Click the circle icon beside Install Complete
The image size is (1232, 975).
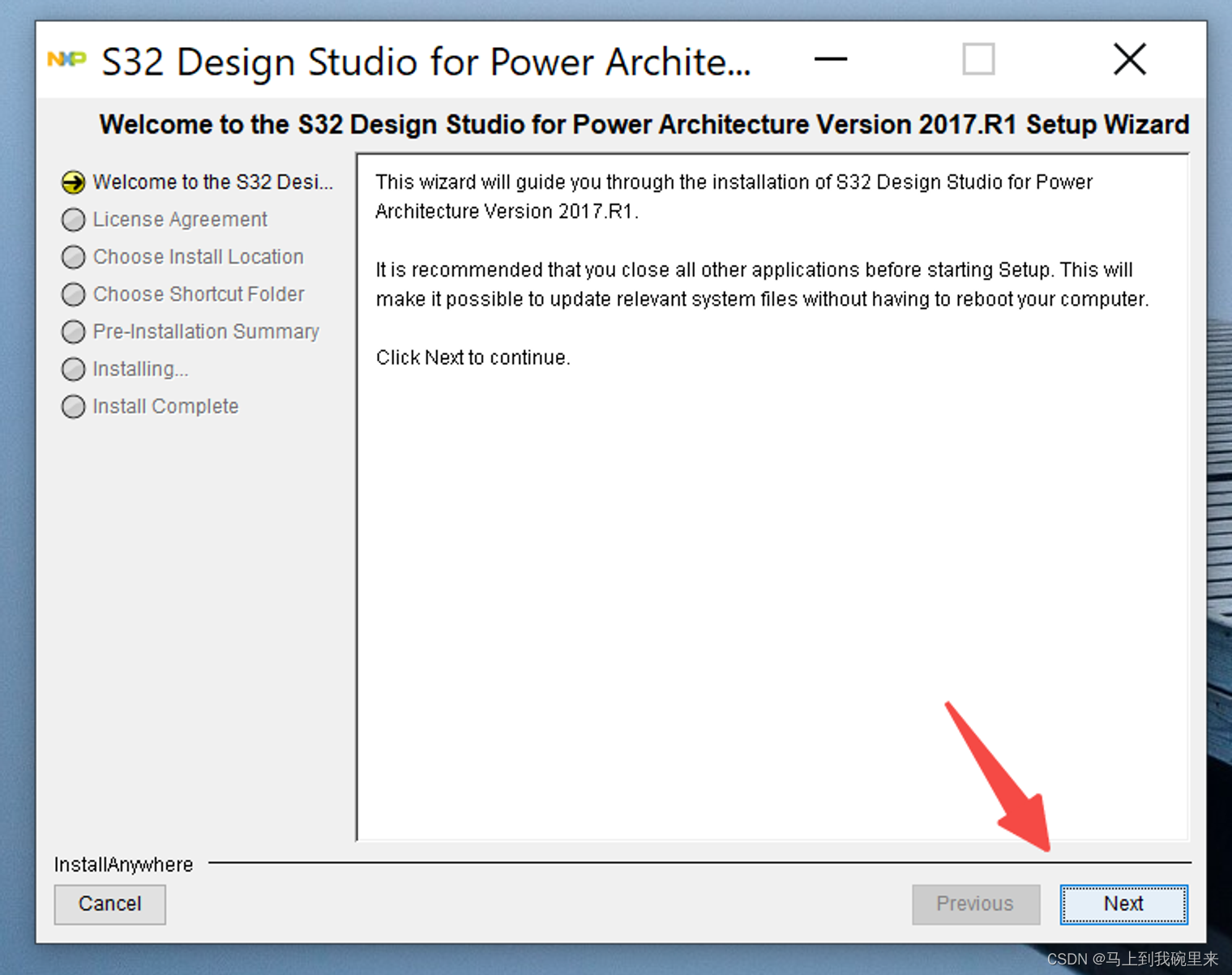73,406
